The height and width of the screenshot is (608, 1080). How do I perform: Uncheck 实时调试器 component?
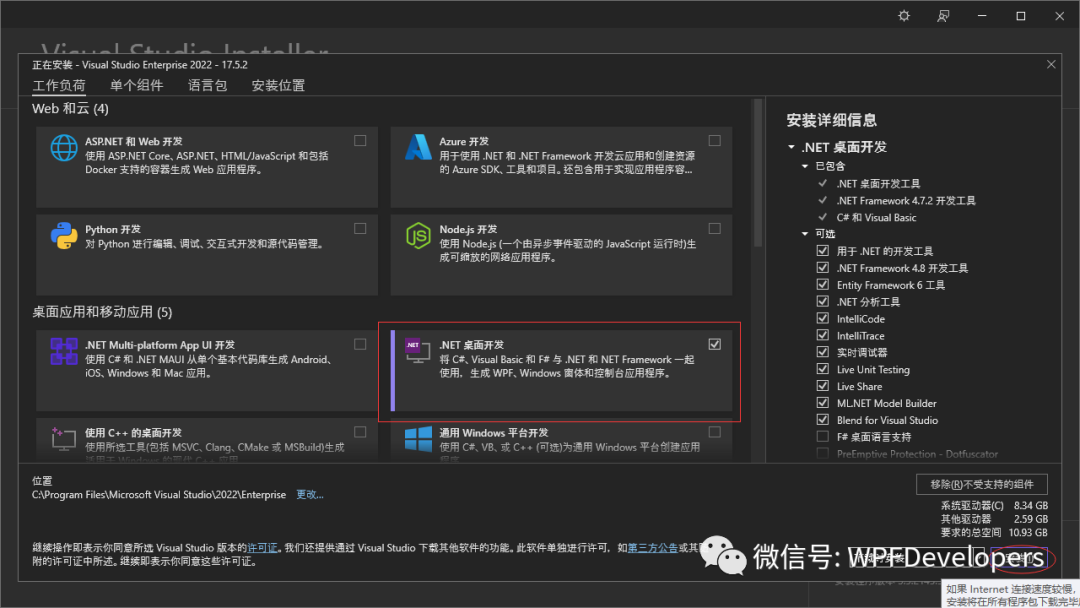(x=822, y=352)
